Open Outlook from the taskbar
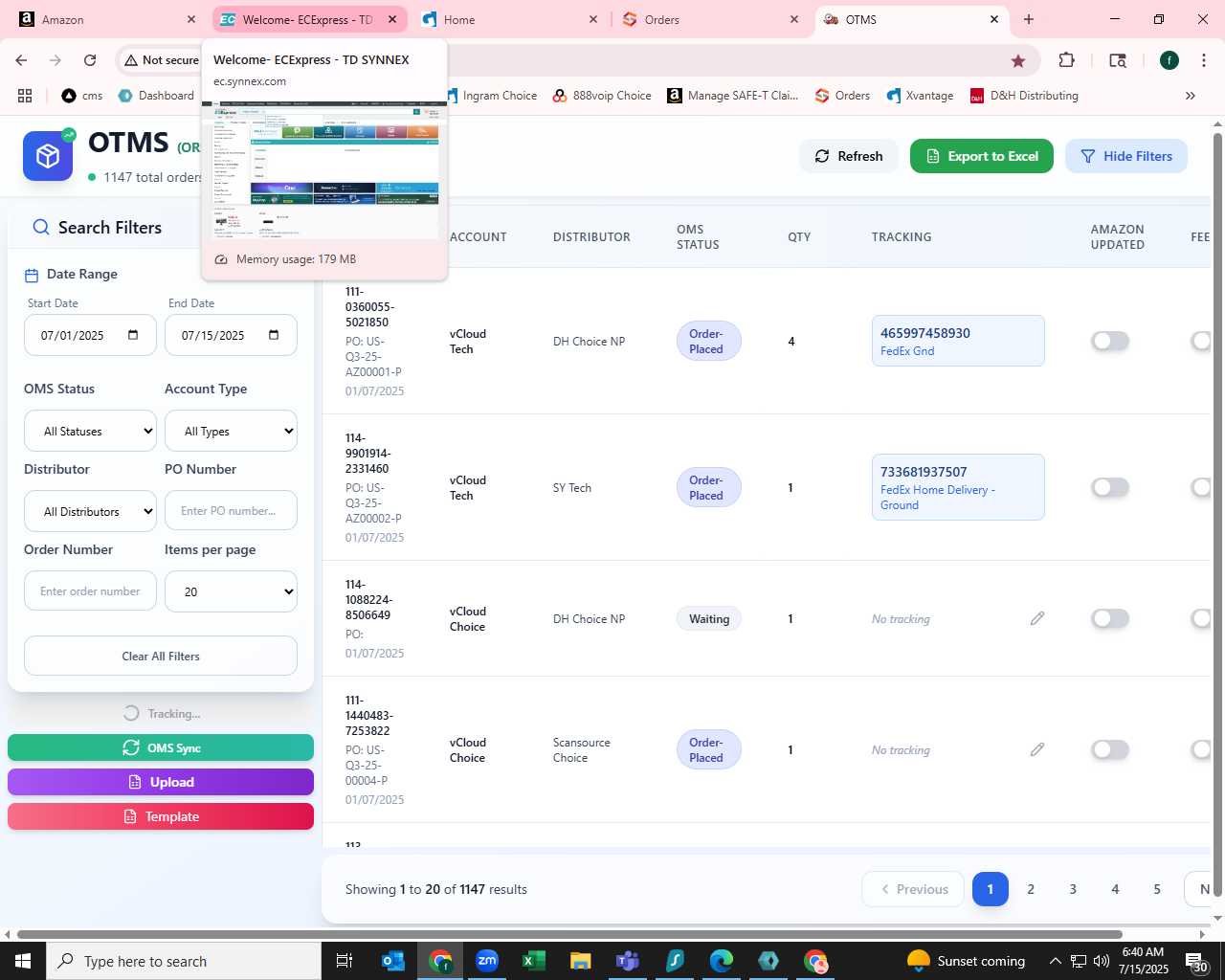 point(393,961)
